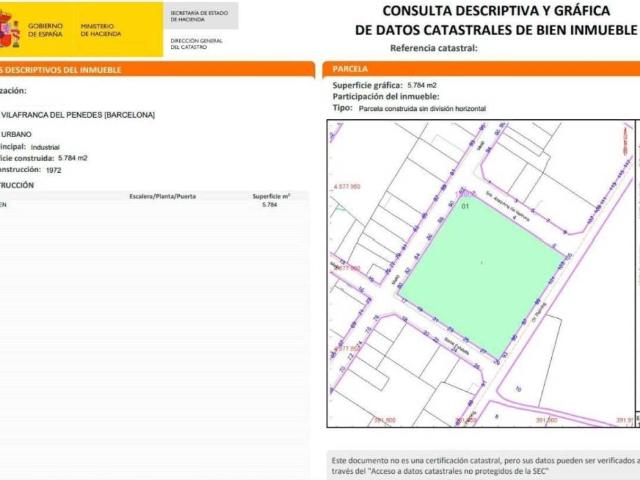This screenshot has height=480, width=640.
Task: Click the '5.784' table cell value
Action: (x=269, y=205)
